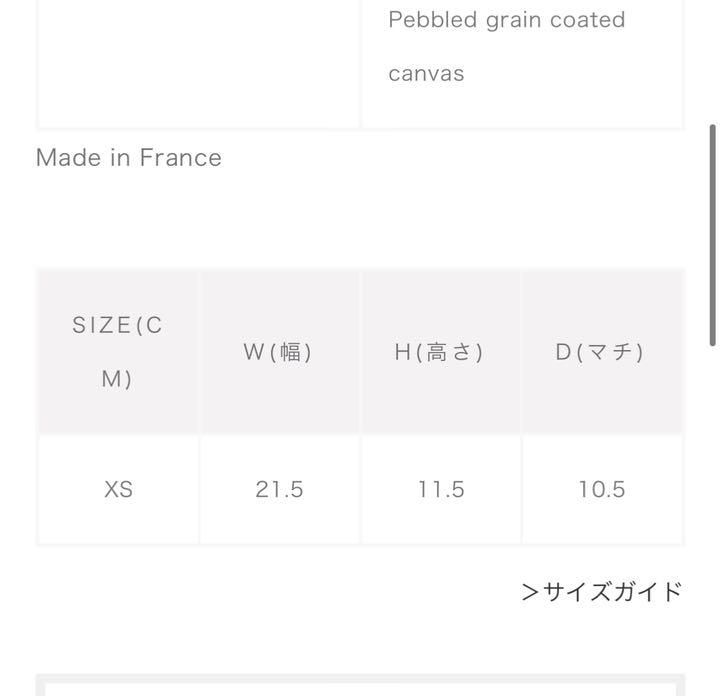
Task: Click the M) text in size header
Action: coord(117,379)
